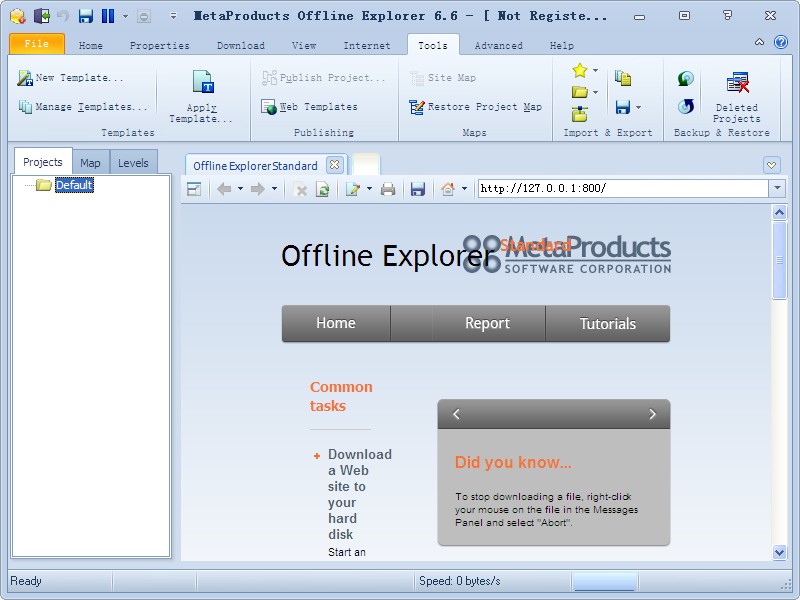Click the copy documents icon in Import & Export
The image size is (800, 600).
[622, 78]
